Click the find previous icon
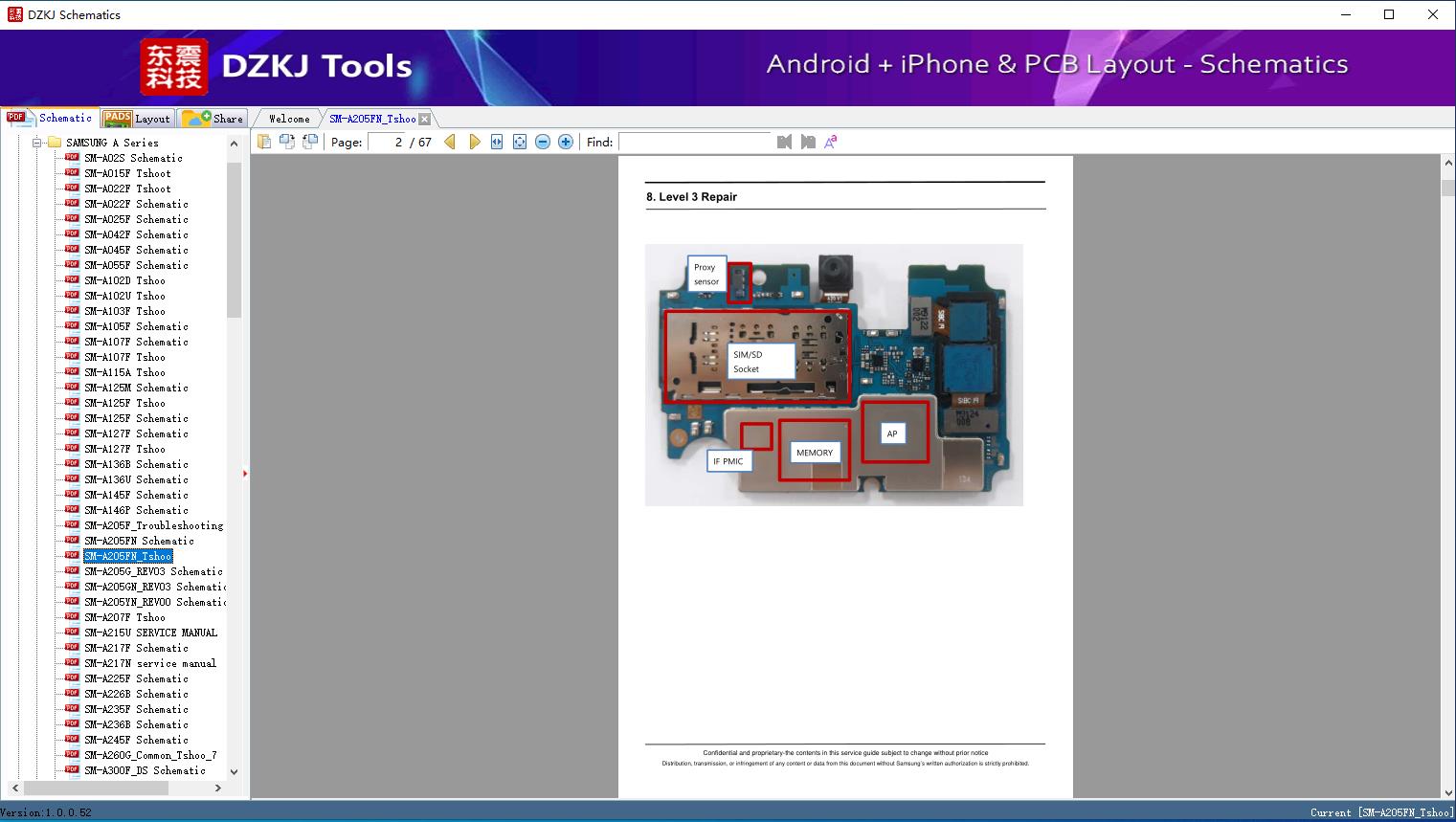The width and height of the screenshot is (1456, 822). point(784,142)
